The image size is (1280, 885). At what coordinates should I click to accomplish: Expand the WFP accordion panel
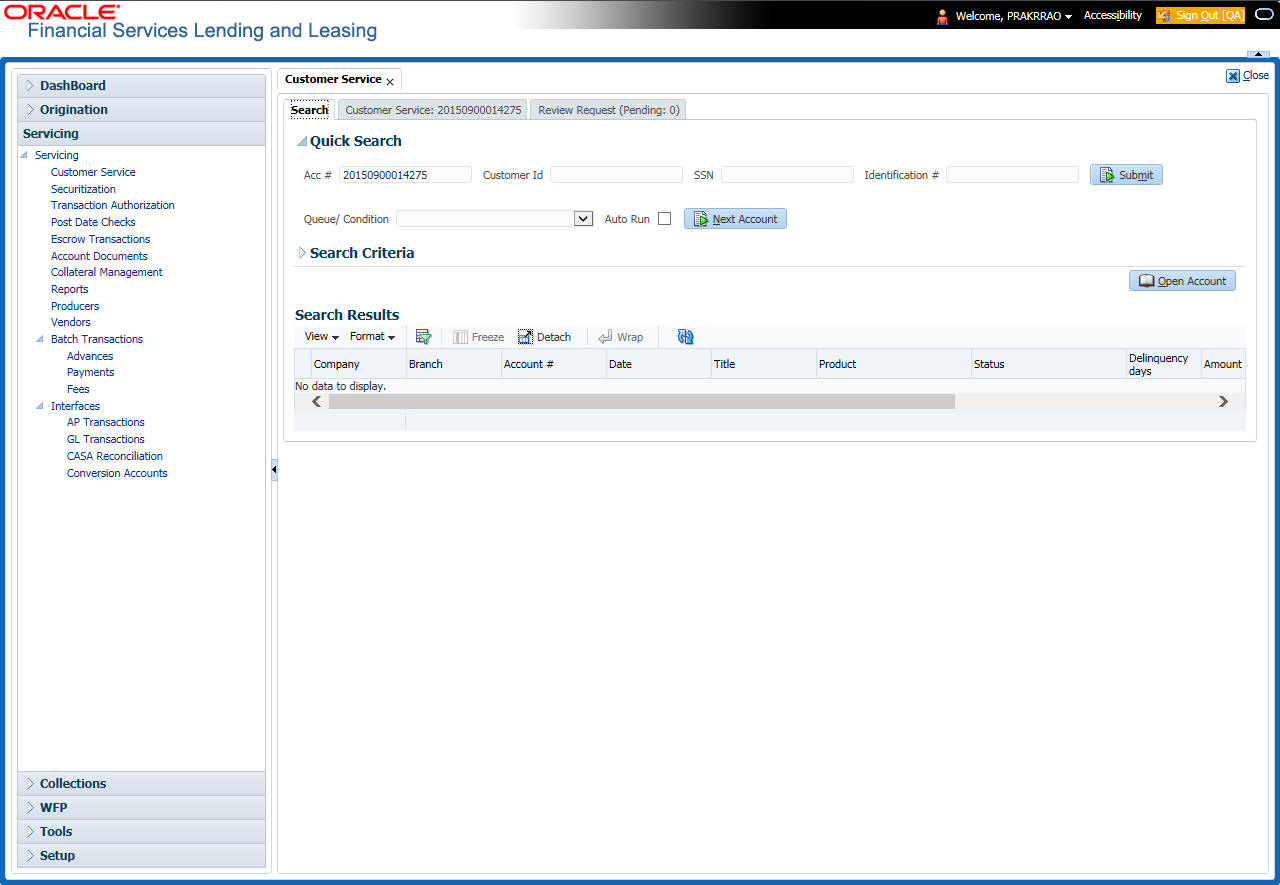tap(141, 808)
